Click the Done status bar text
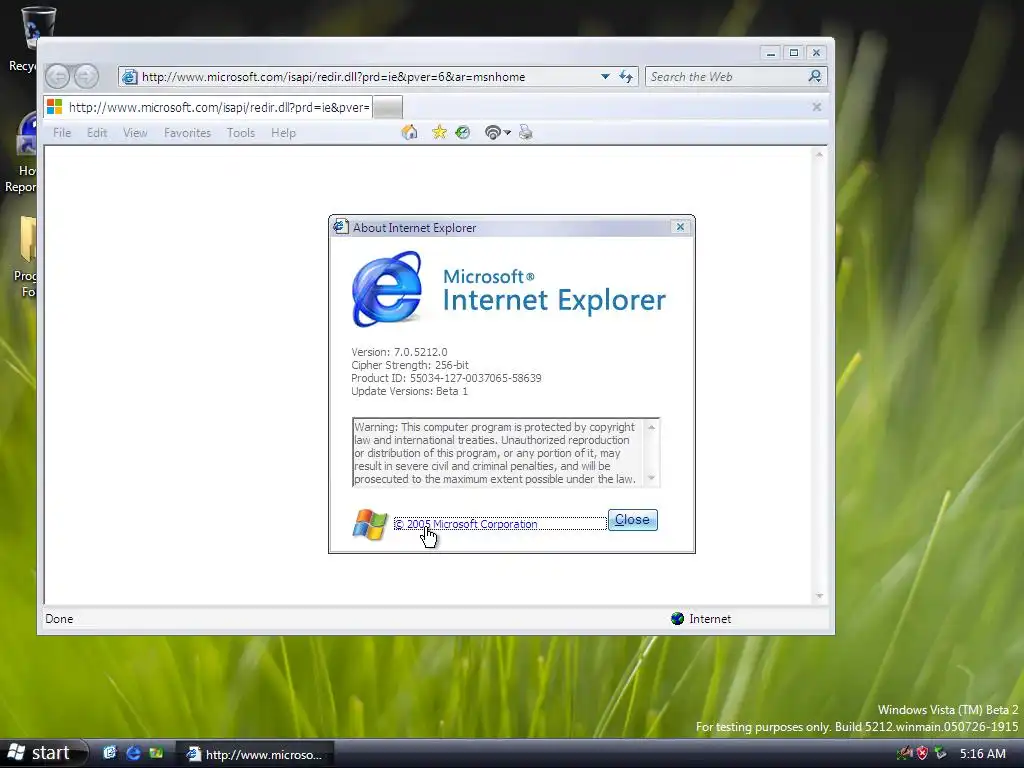The height and width of the screenshot is (768, 1024). tap(59, 618)
